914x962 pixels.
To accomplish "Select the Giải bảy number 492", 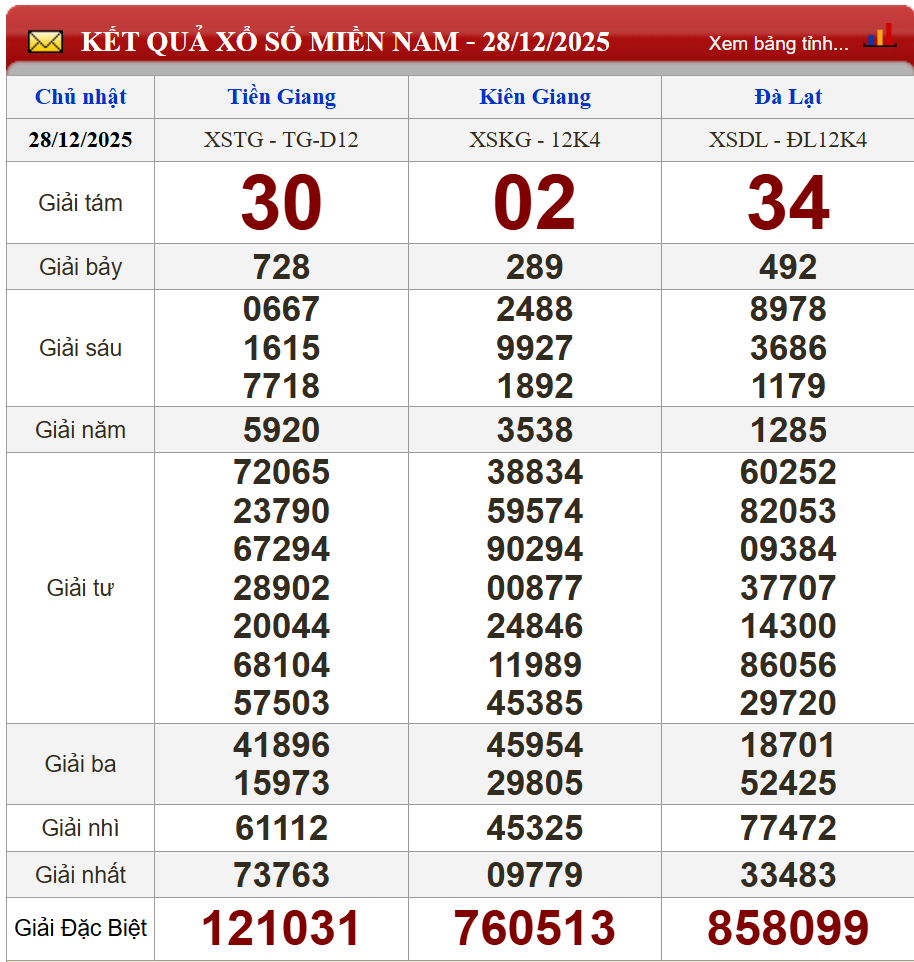I will pos(788,267).
